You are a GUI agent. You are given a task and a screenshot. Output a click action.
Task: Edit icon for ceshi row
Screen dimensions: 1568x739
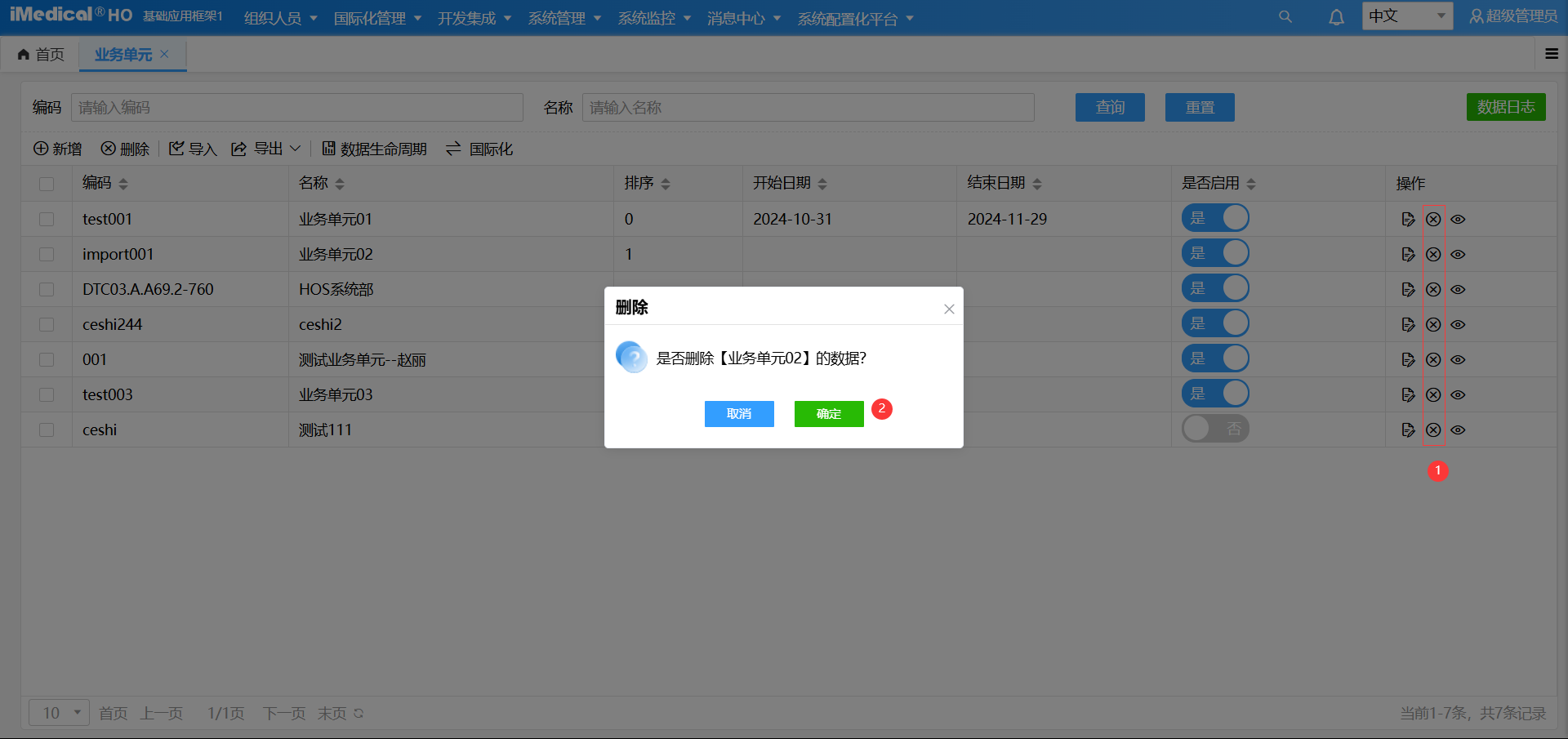[x=1408, y=430]
